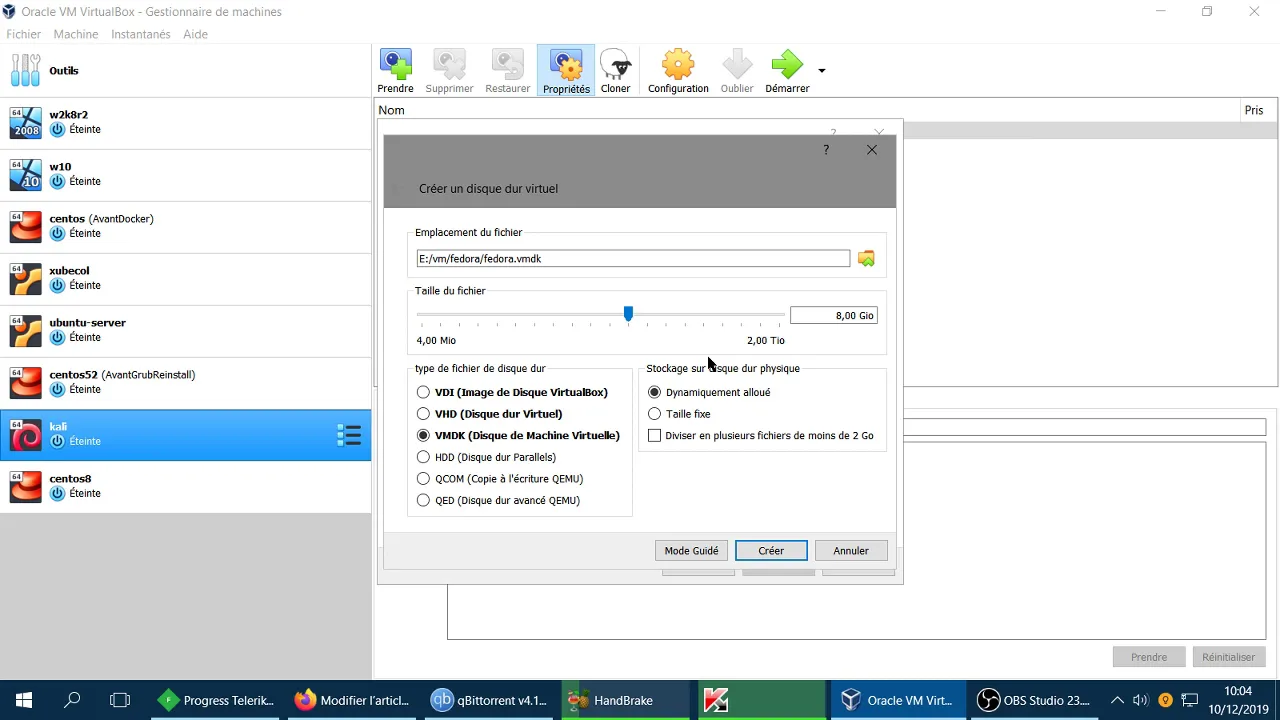Image resolution: width=1280 pixels, height=720 pixels.
Task: Click the dialog help question mark
Action: coord(826,150)
